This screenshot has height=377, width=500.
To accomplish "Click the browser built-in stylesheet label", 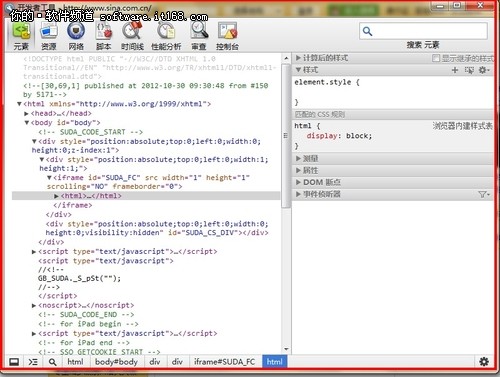I will coord(462,126).
